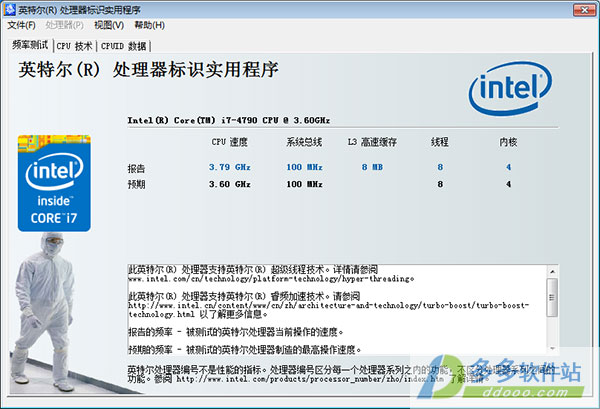Click the expected system bus 100 MHz value
The image size is (600, 409).
tap(305, 184)
